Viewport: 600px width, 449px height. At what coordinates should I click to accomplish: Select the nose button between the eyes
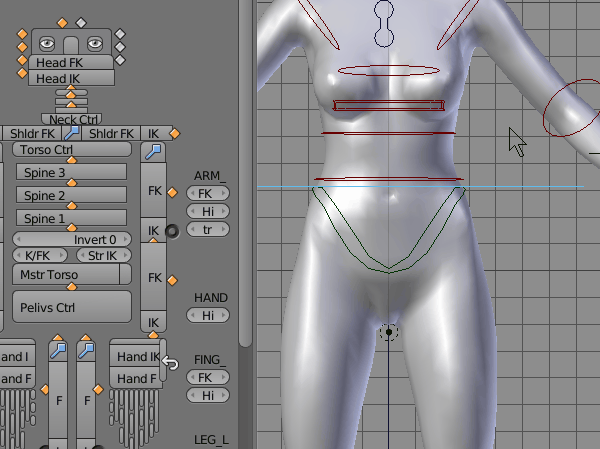[71, 45]
